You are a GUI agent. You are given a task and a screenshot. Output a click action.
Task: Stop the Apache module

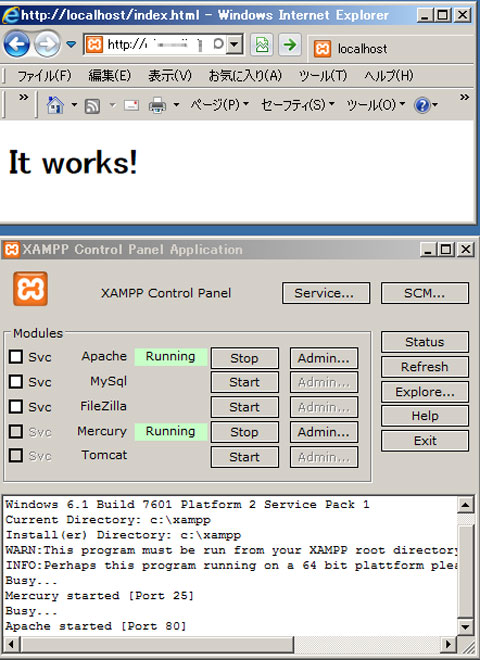[x=245, y=358]
